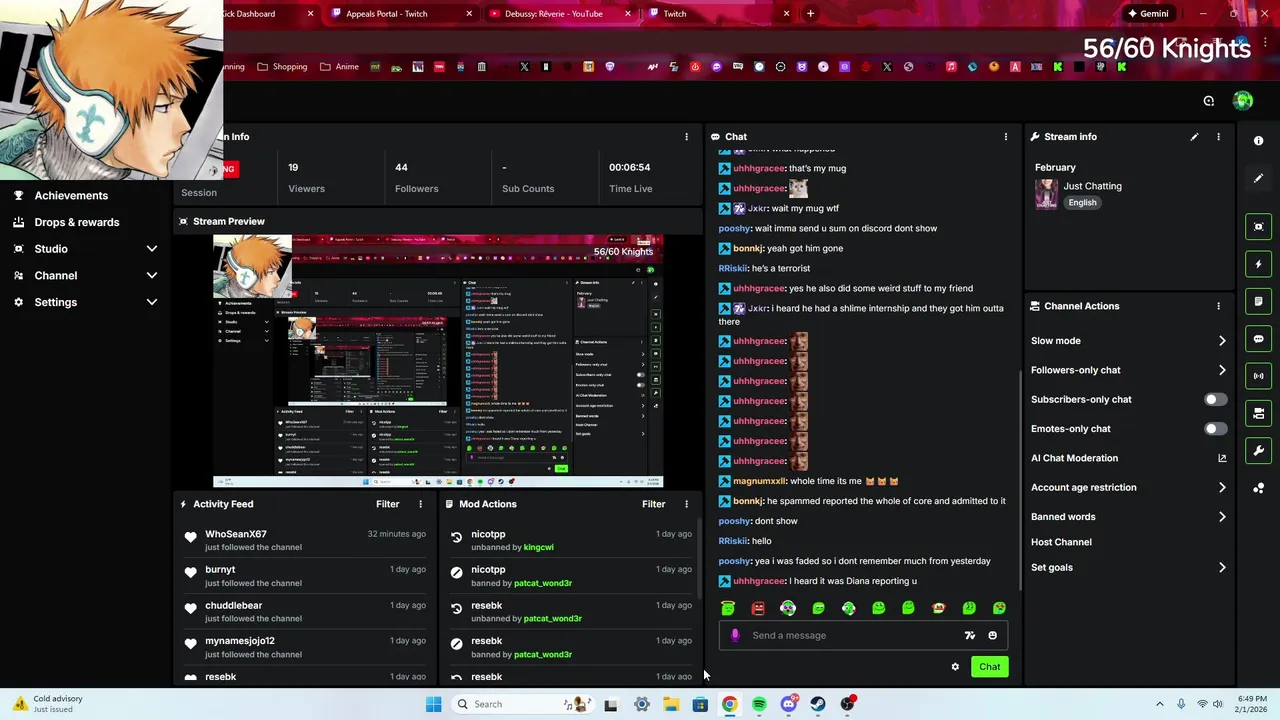Open Windows Start menu
1280x720 pixels.
[x=433, y=704]
